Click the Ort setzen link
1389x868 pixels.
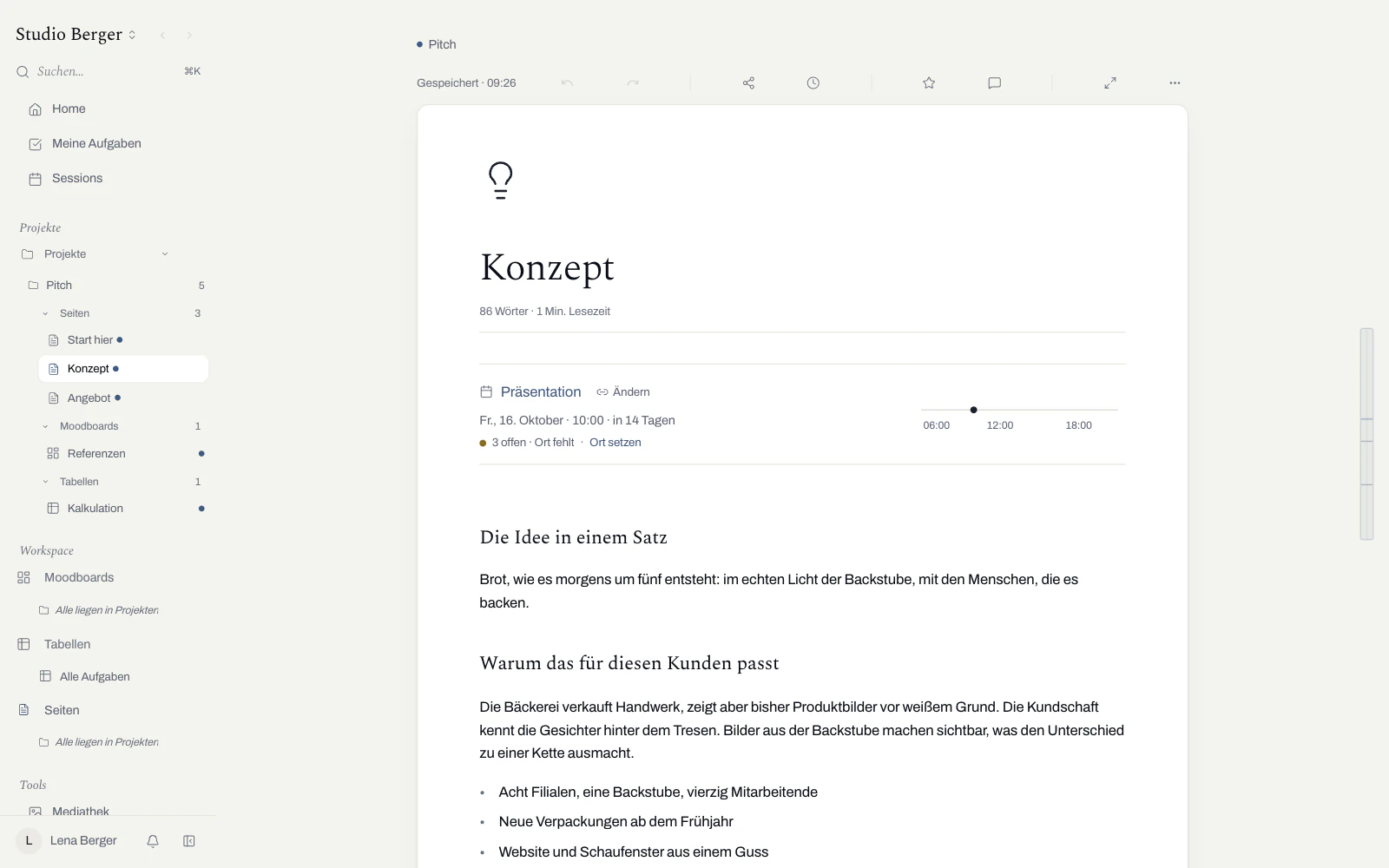[615, 443]
